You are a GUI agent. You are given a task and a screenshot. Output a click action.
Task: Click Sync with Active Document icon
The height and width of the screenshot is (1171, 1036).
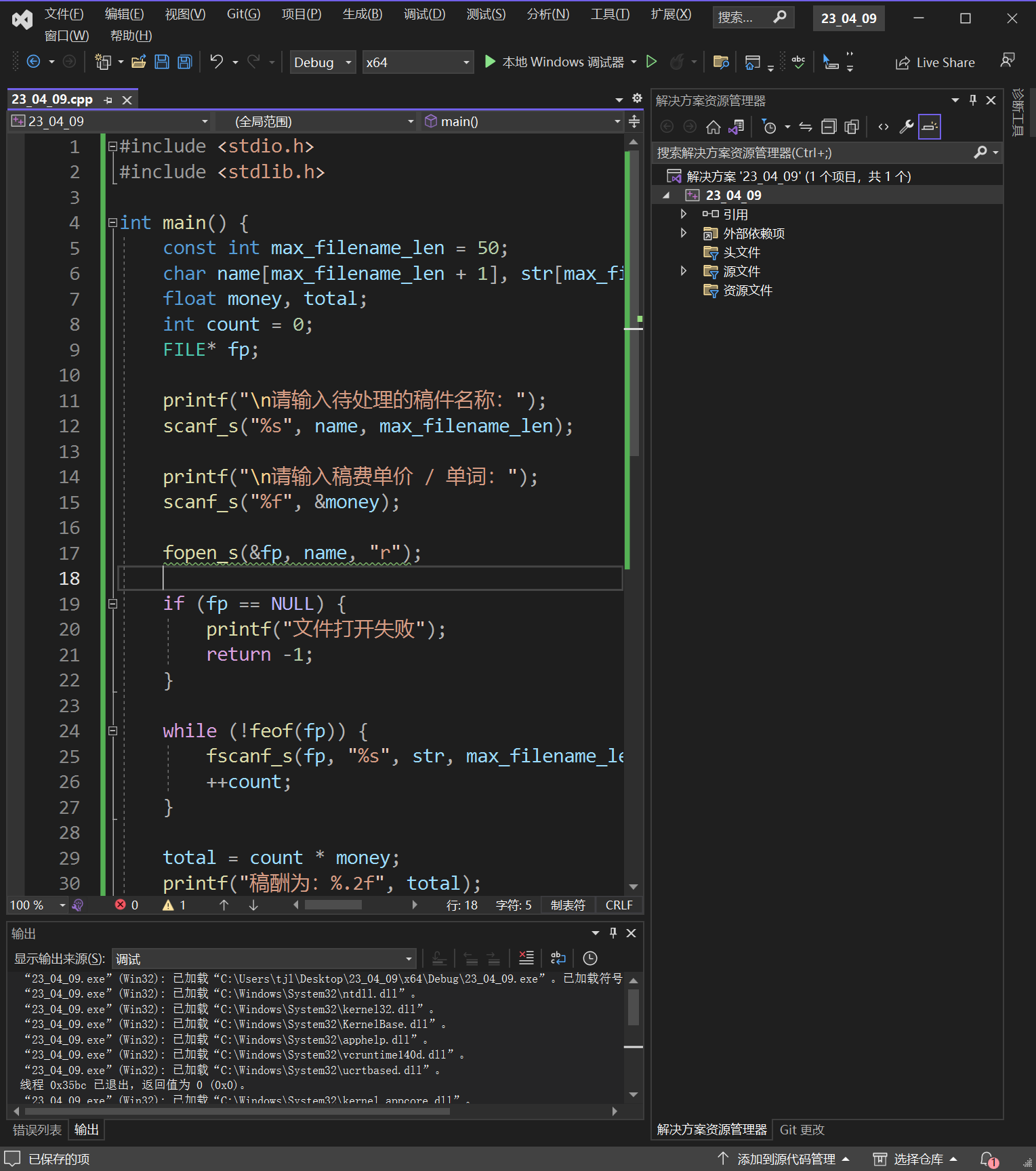coord(806,127)
